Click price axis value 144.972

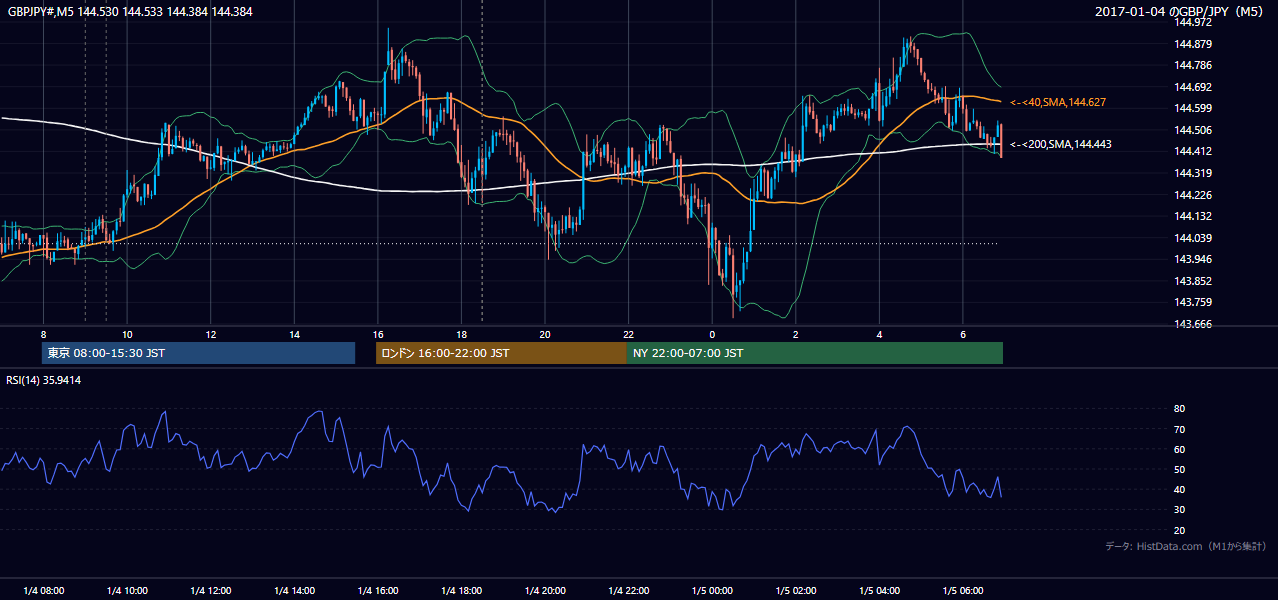coord(1193,22)
